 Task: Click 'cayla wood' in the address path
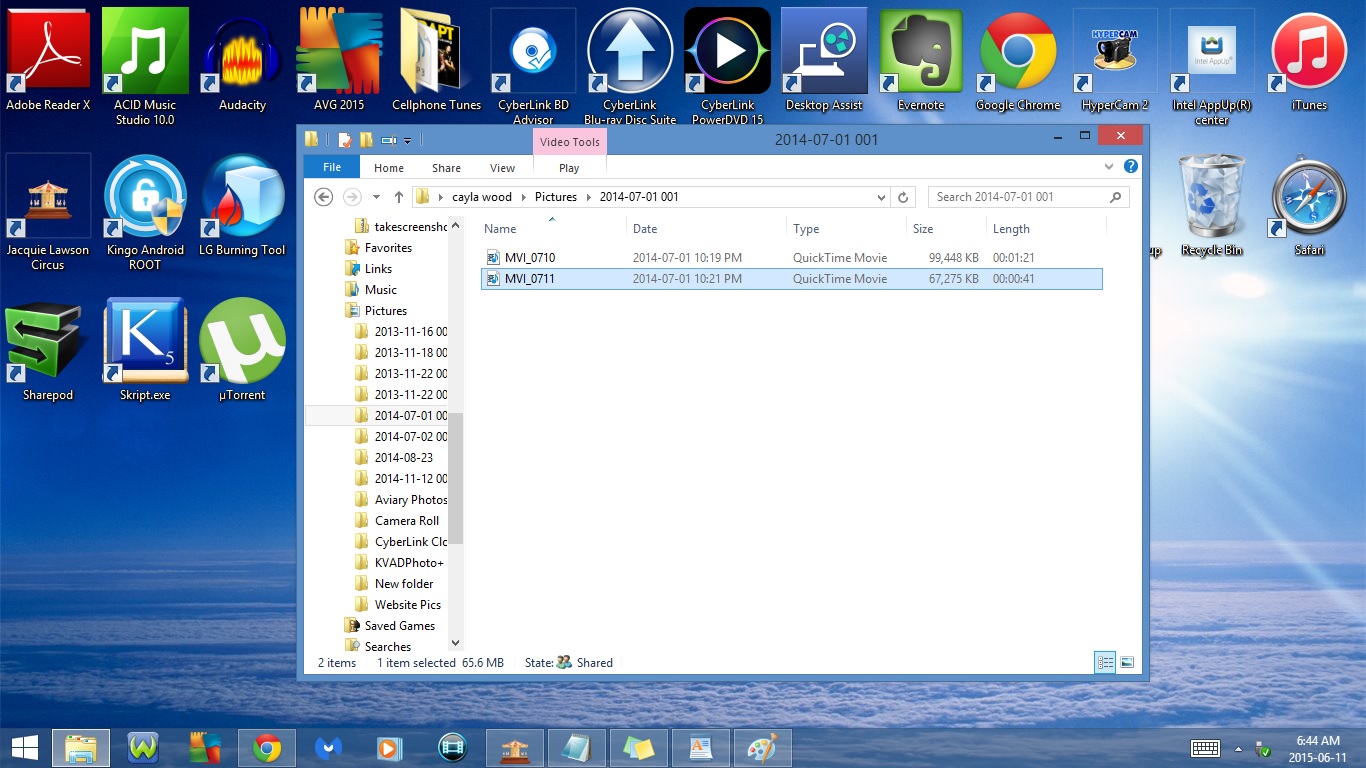(481, 197)
